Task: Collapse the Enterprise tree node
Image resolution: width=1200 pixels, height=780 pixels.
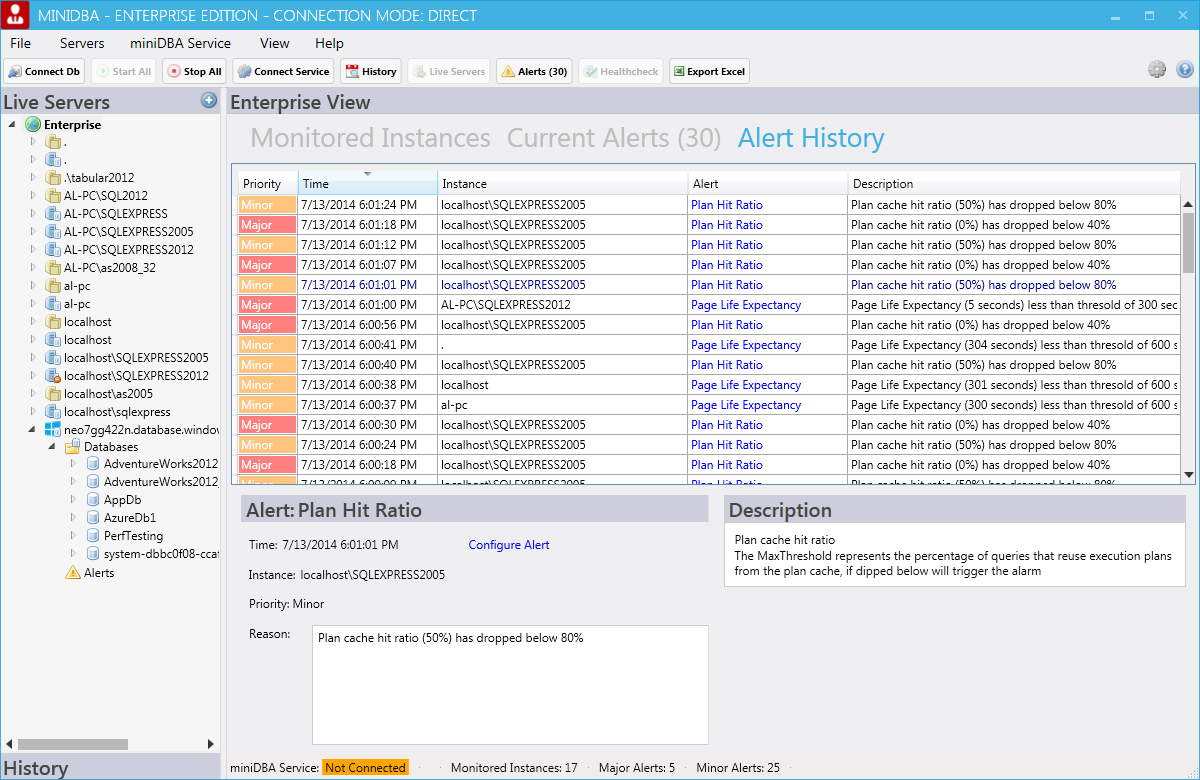Action: (12, 125)
